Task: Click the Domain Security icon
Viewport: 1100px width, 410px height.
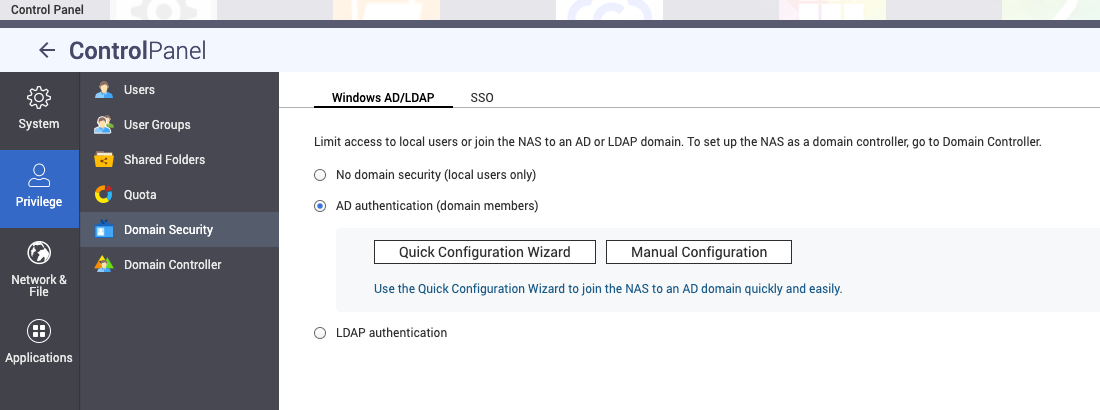Action: [104, 230]
